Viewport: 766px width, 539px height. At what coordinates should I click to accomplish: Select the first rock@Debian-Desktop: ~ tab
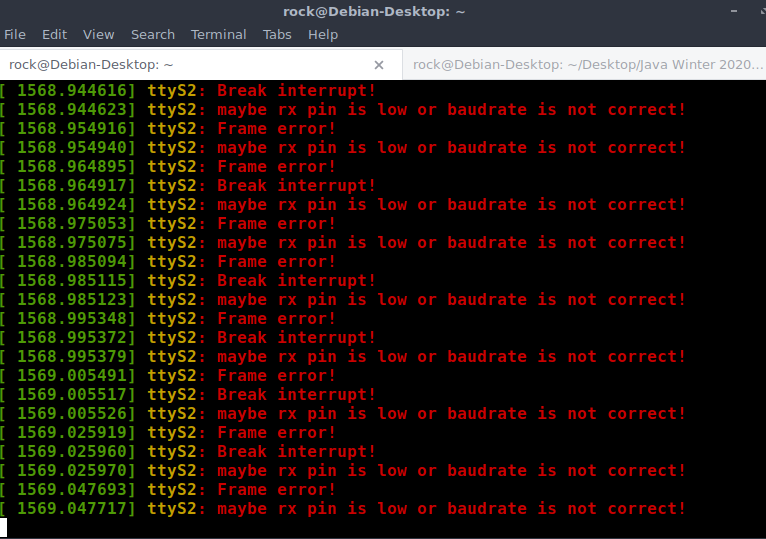[x=92, y=65]
